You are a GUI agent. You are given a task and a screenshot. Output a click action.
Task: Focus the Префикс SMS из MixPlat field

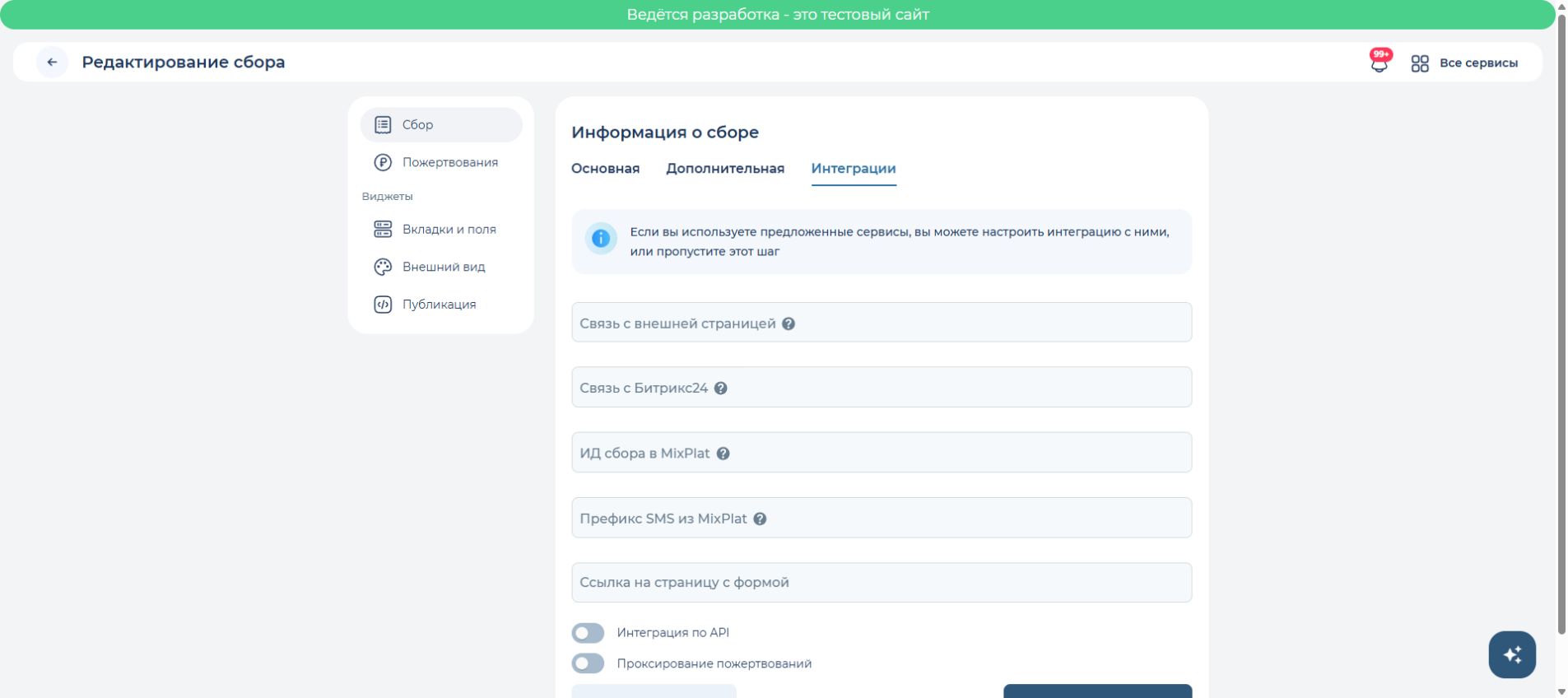tap(882, 518)
